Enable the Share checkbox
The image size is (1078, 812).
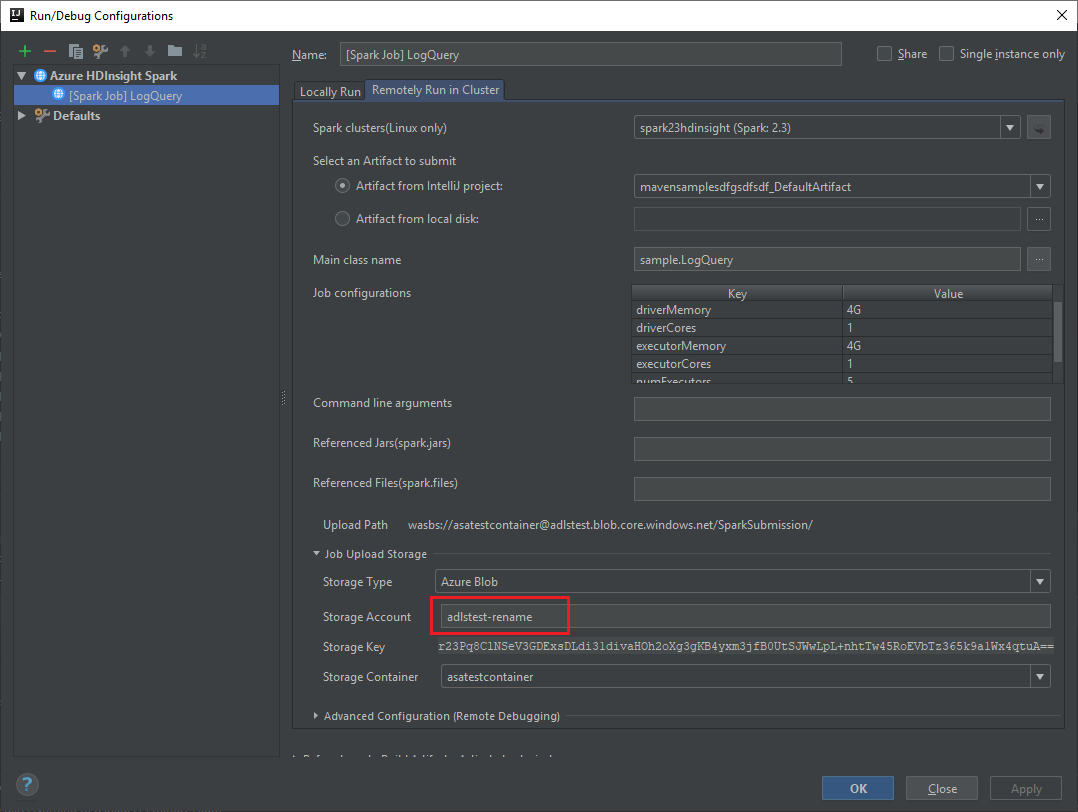click(884, 53)
